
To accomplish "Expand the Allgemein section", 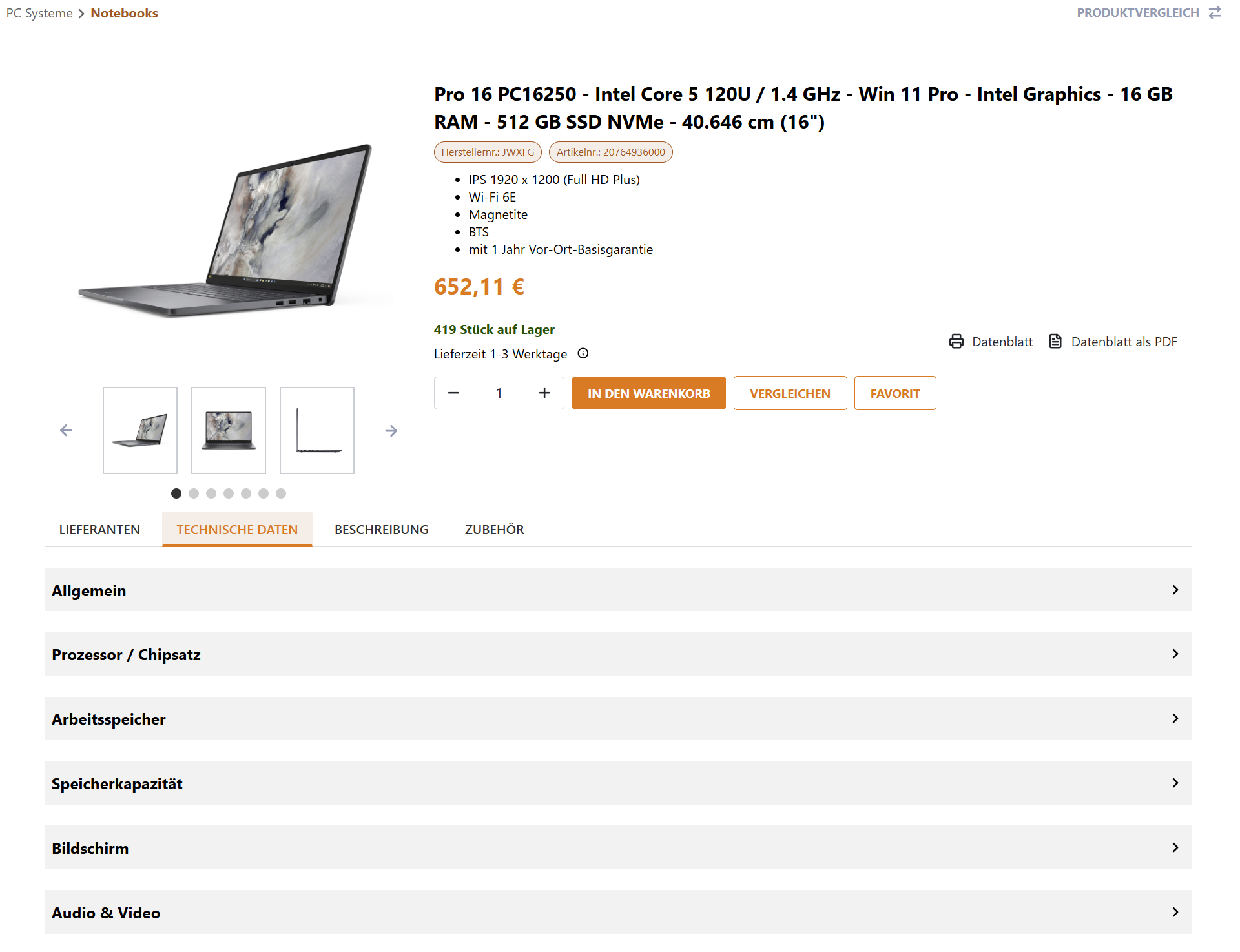I will click(x=617, y=590).
